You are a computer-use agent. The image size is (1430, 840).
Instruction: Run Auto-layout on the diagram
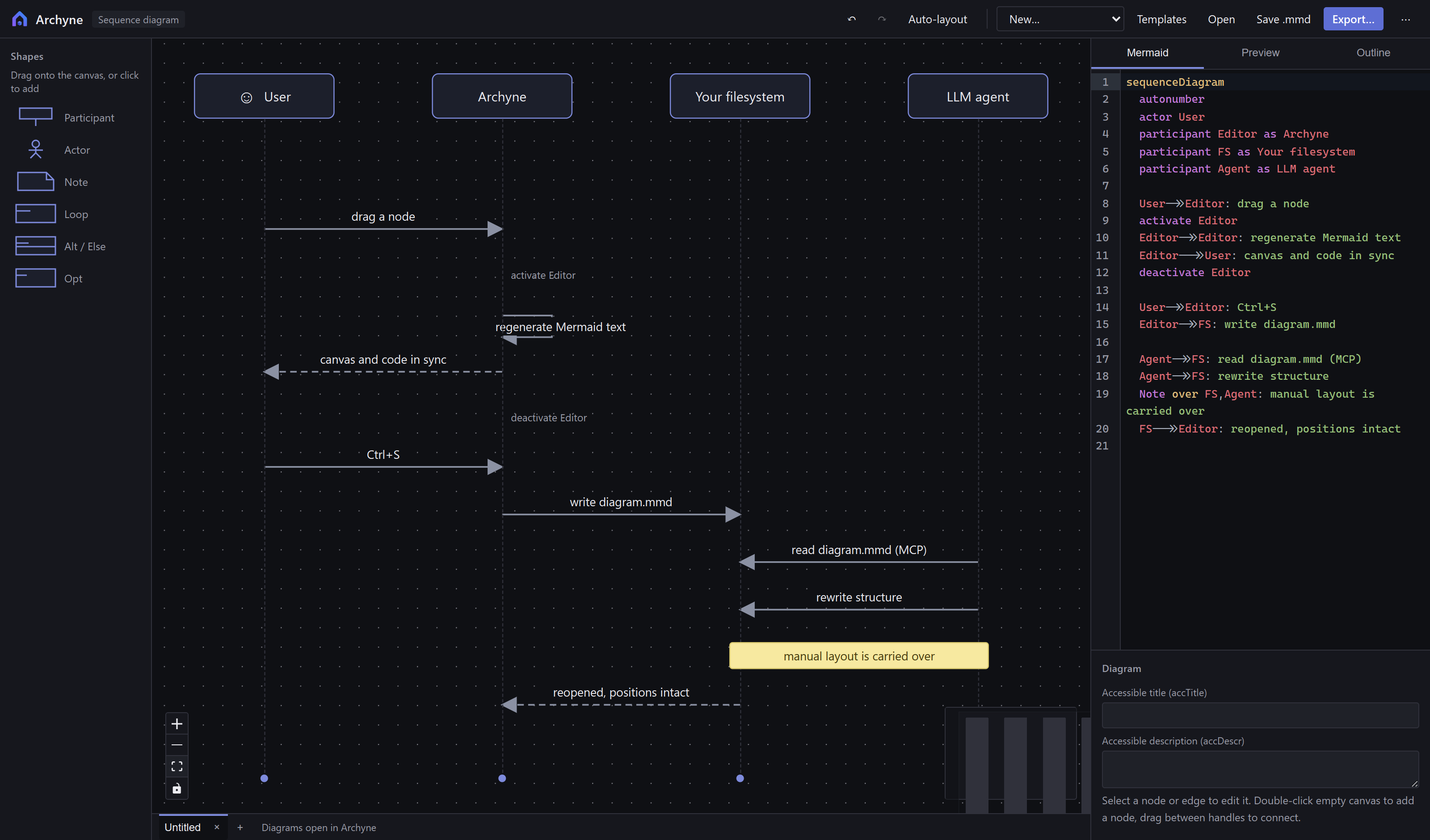coord(938,19)
